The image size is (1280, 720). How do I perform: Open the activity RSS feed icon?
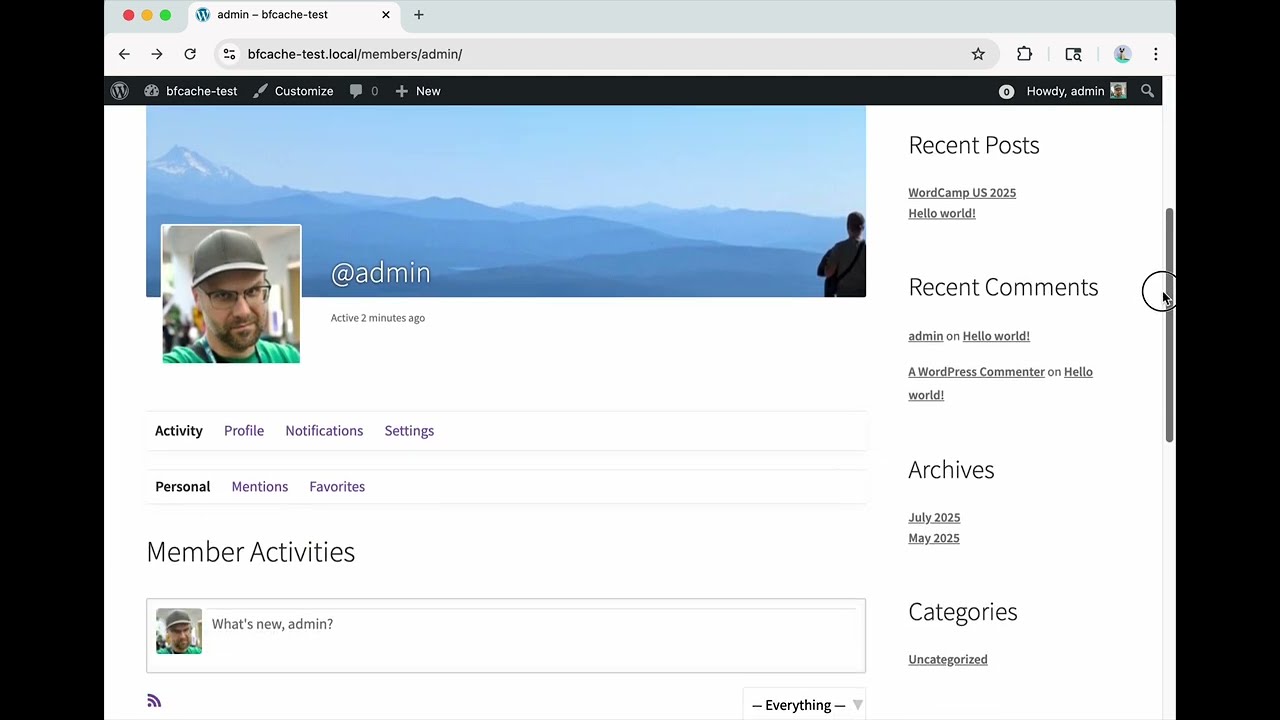[x=154, y=700]
